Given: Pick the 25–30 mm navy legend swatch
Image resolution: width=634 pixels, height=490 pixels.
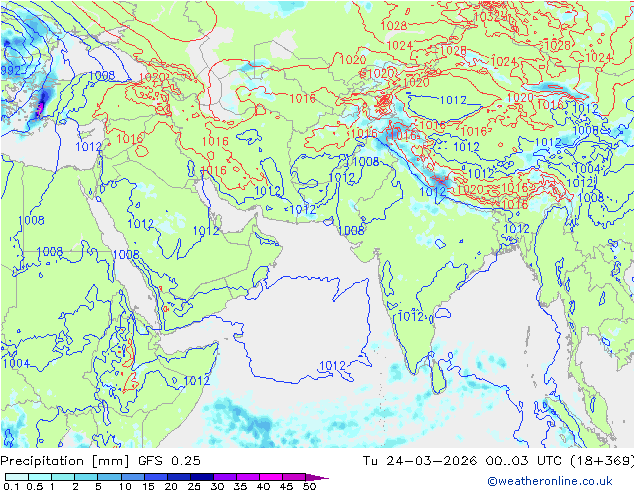Looking at the screenshot, I should pos(201,477).
